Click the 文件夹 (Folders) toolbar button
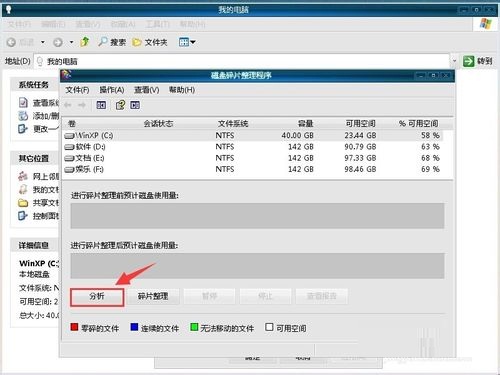The width and height of the screenshot is (500, 375). pyautogui.click(x=150, y=42)
